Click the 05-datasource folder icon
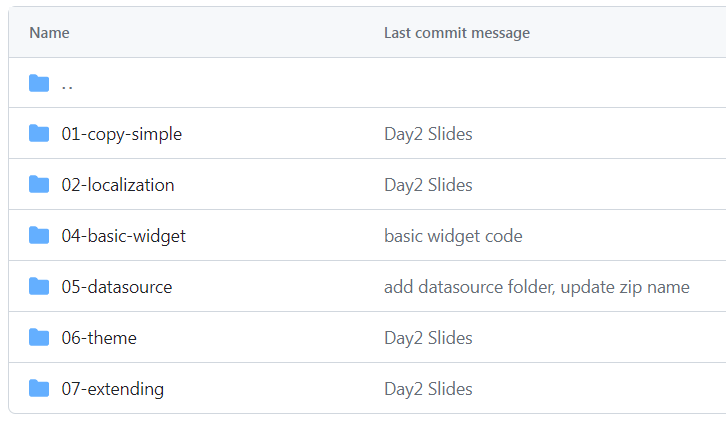Image resolution: width=726 pixels, height=429 pixels. pyautogui.click(x=39, y=287)
